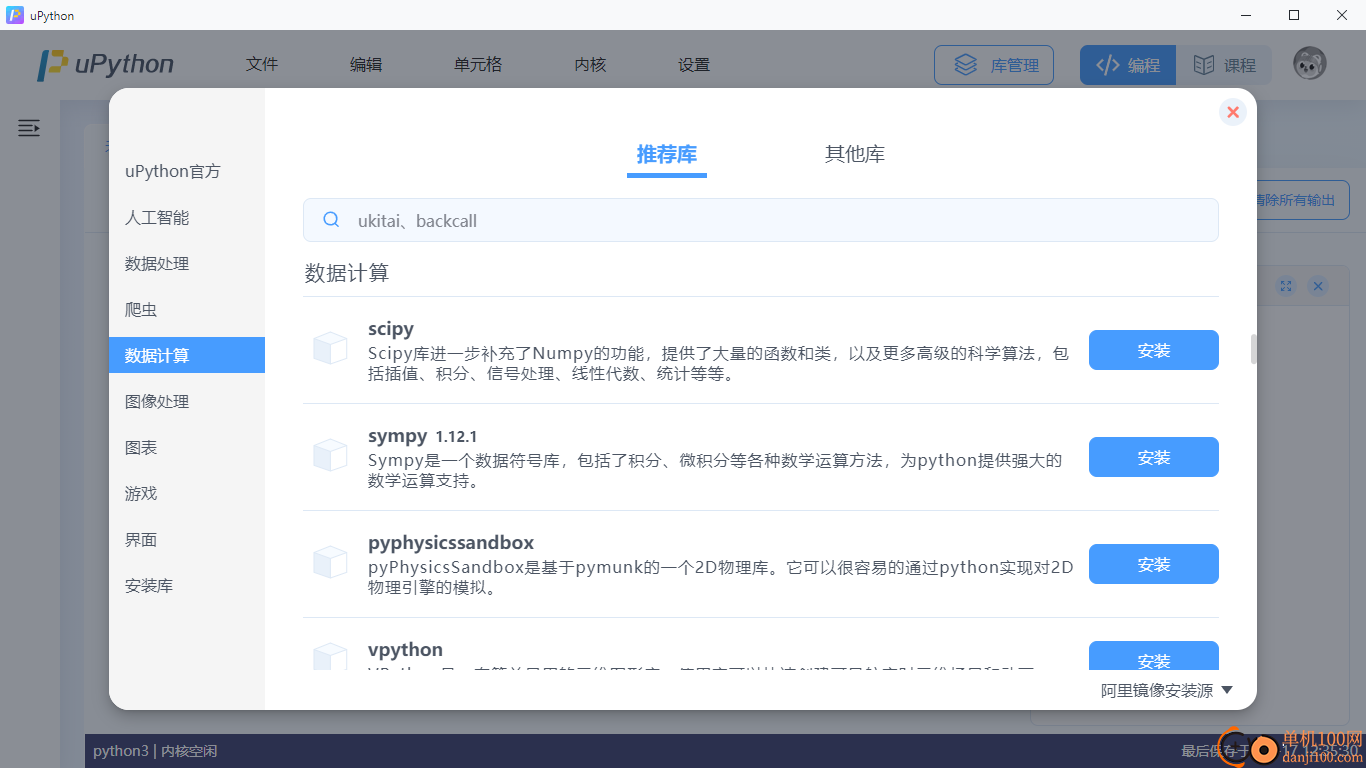Click the 数据计算 section heading
Image resolution: width=1366 pixels, height=768 pixels.
point(346,272)
